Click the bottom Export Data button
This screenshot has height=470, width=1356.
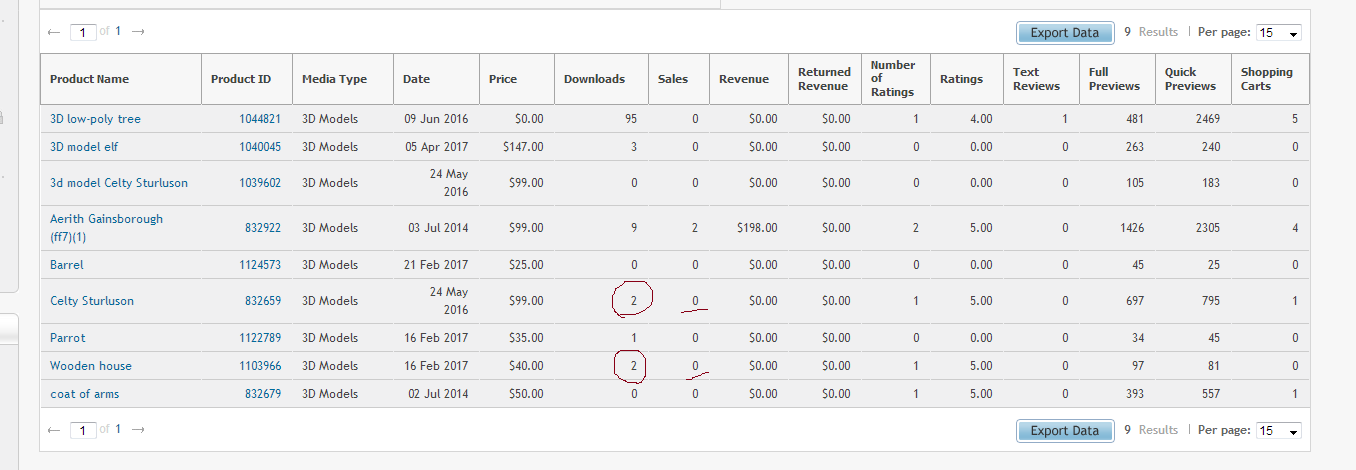tap(1064, 431)
